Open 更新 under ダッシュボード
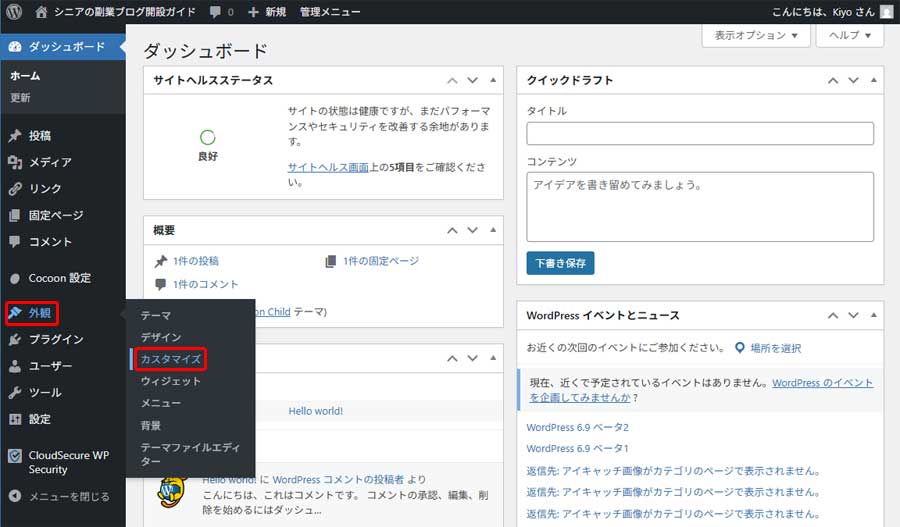 (x=20, y=98)
